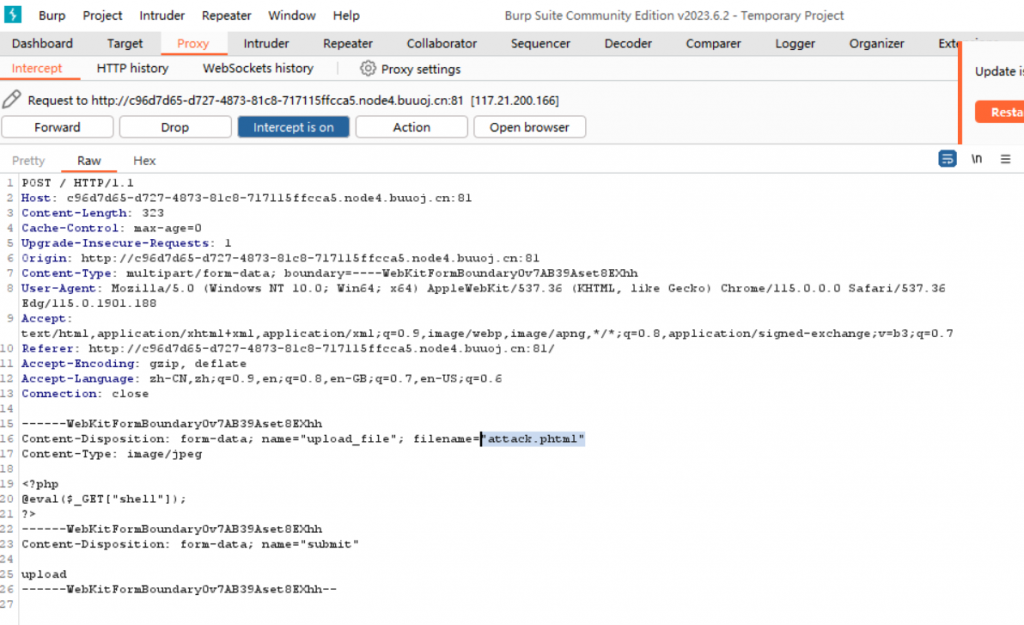The height and width of the screenshot is (625, 1024).
Task: Switch to the Target tab
Action: pos(125,44)
